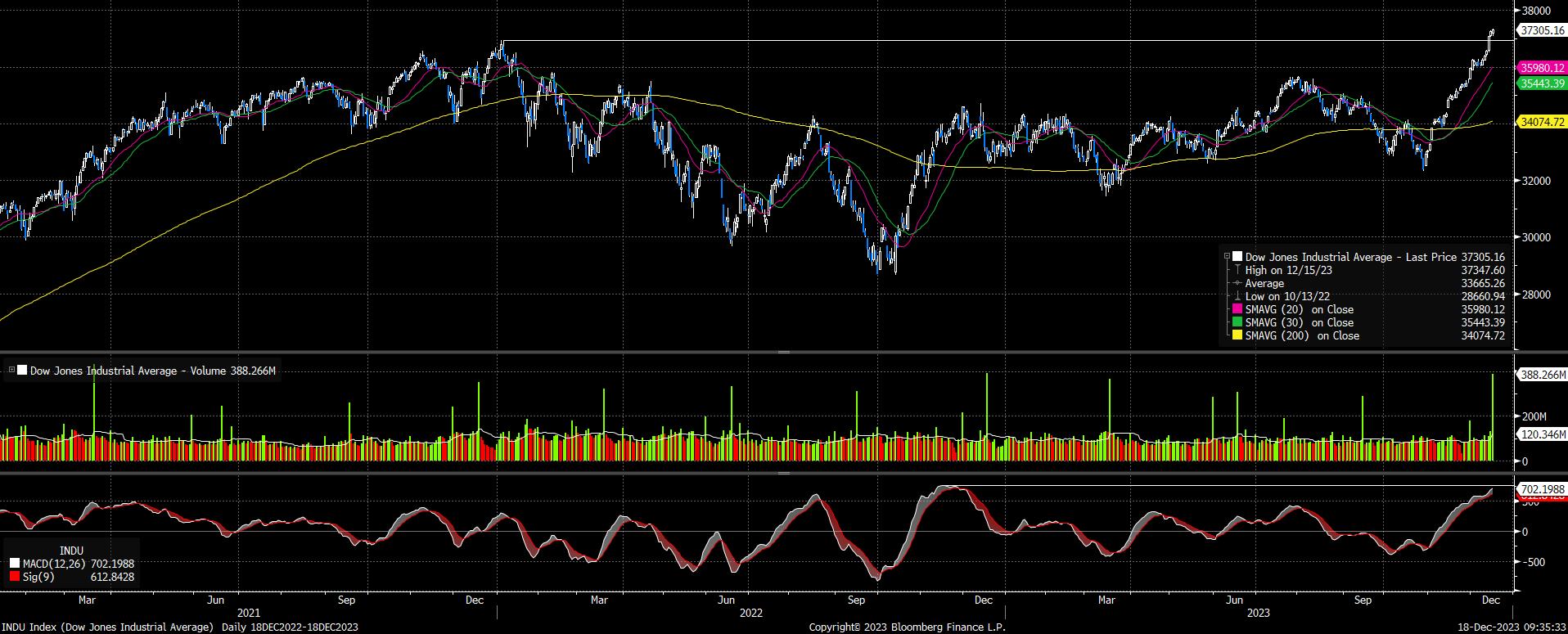The image size is (1568, 634).
Task: Click 'SMAVG (200) on Close' legend label
Action: (x=1302, y=335)
